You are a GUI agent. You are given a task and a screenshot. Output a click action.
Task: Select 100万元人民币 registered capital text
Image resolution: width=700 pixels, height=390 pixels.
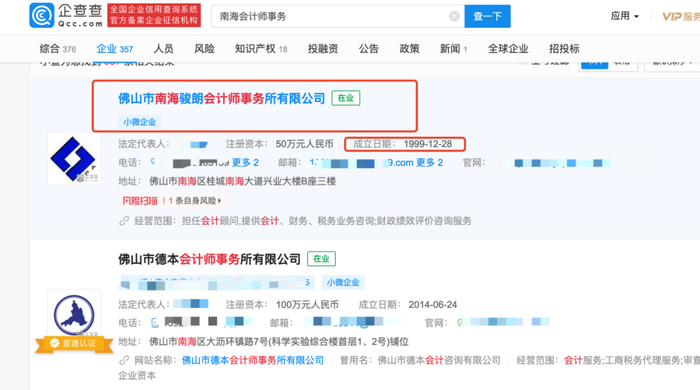coord(307,305)
